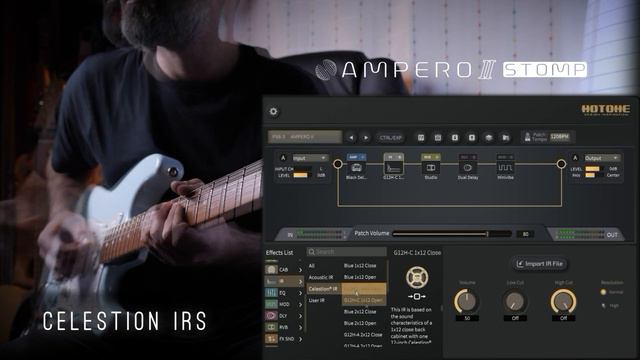Click the EQ category icon
The image size is (640, 360).
[x=271, y=293]
